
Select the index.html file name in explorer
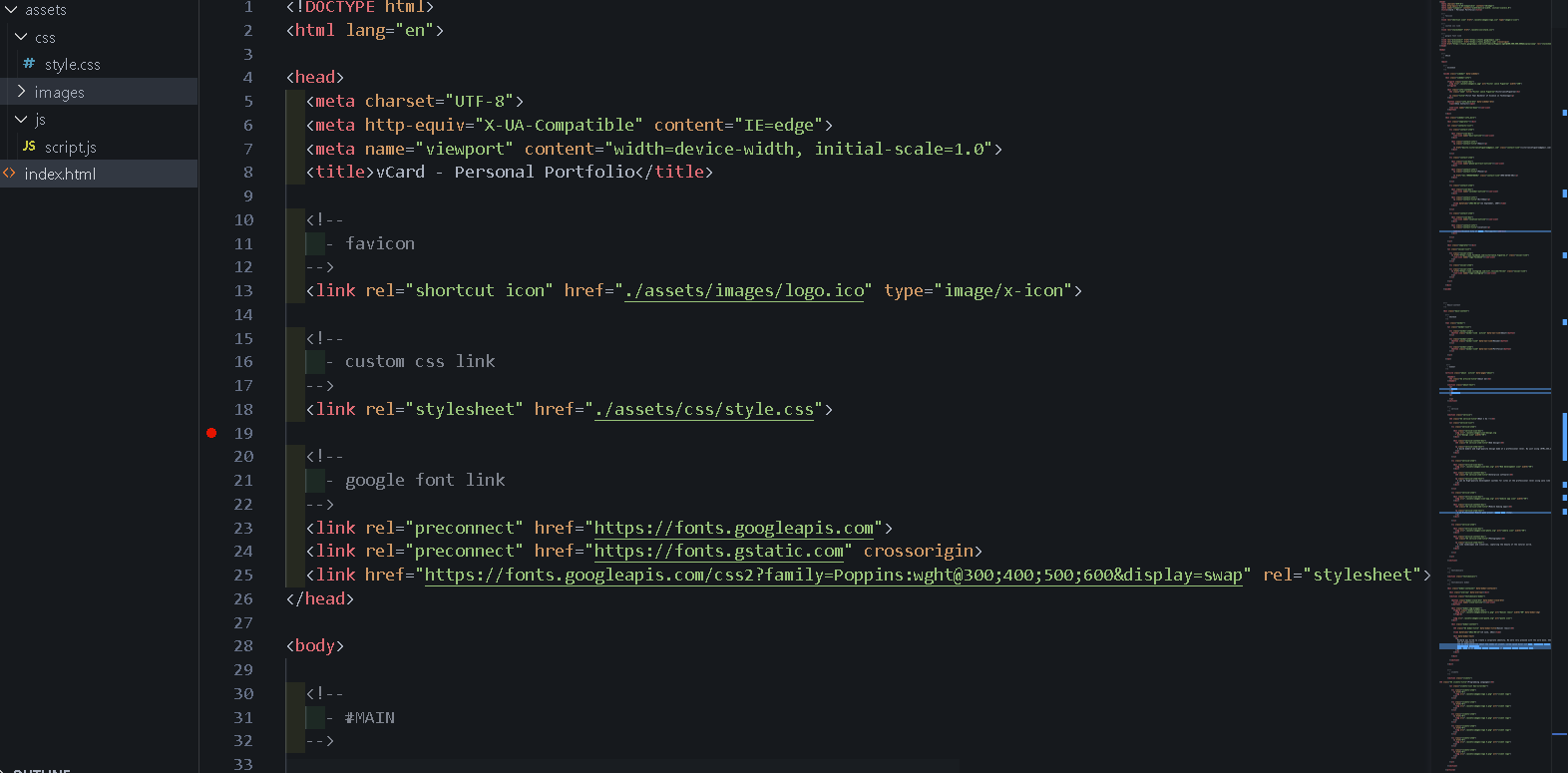pyautogui.click(x=60, y=174)
